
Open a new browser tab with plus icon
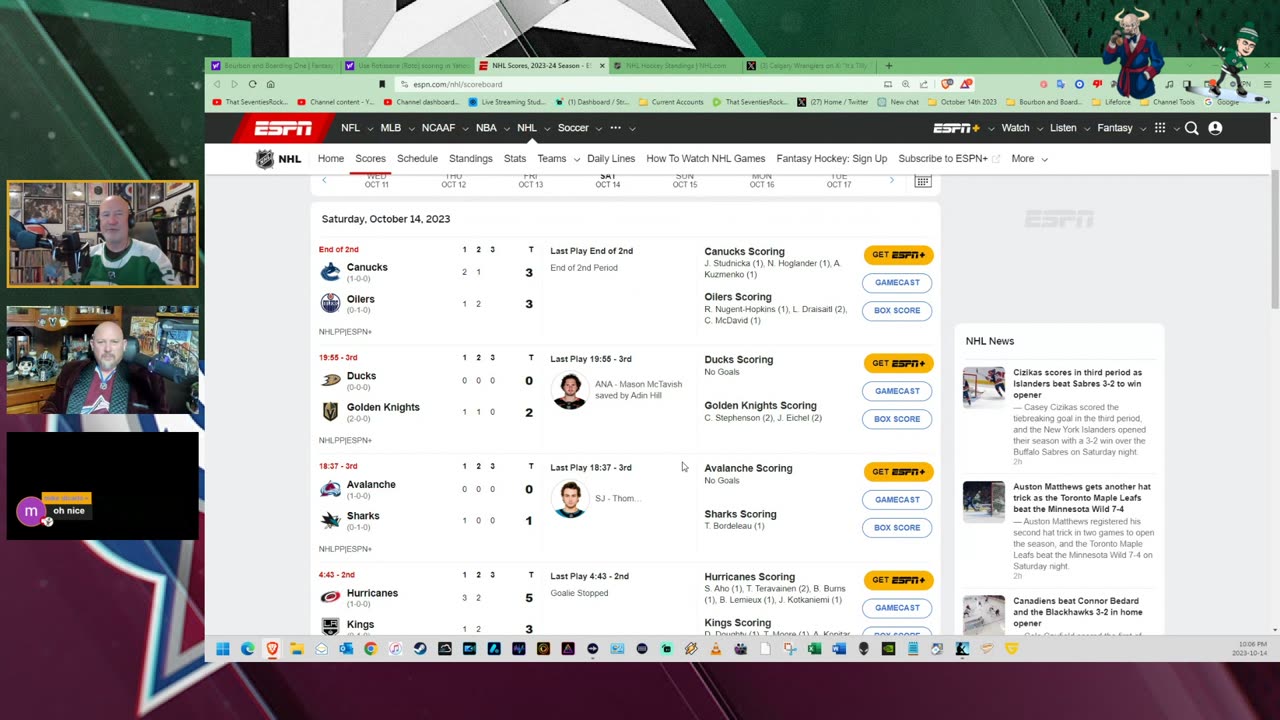pyautogui.click(x=888, y=66)
